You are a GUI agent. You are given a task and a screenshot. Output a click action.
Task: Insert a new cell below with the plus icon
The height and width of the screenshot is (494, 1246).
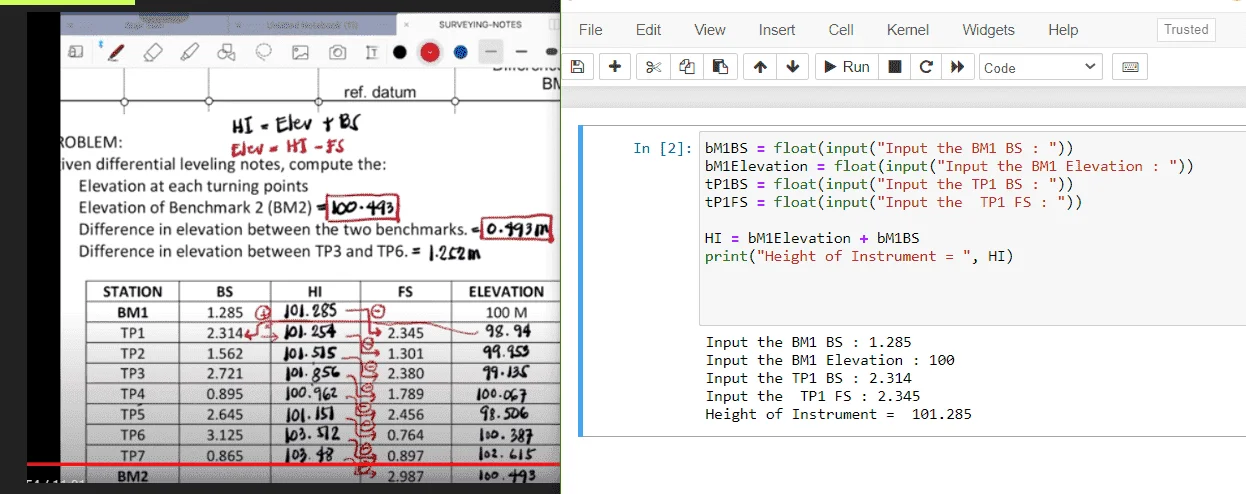614,67
